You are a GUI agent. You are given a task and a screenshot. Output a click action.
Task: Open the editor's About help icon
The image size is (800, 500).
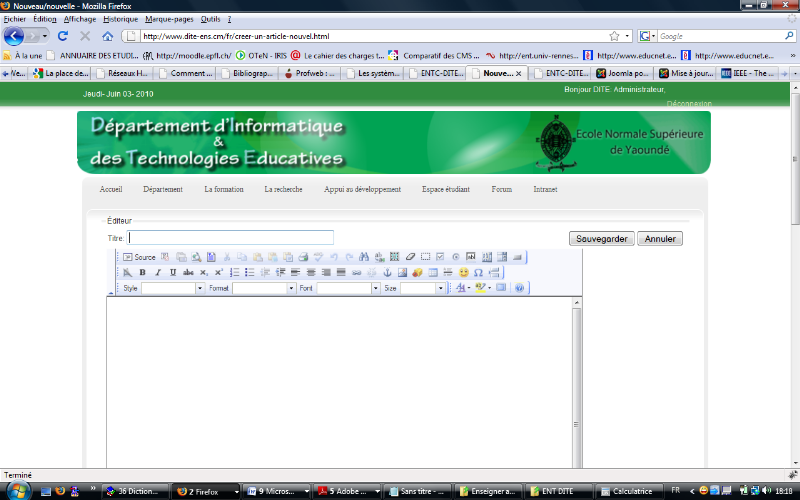pyautogui.click(x=520, y=288)
